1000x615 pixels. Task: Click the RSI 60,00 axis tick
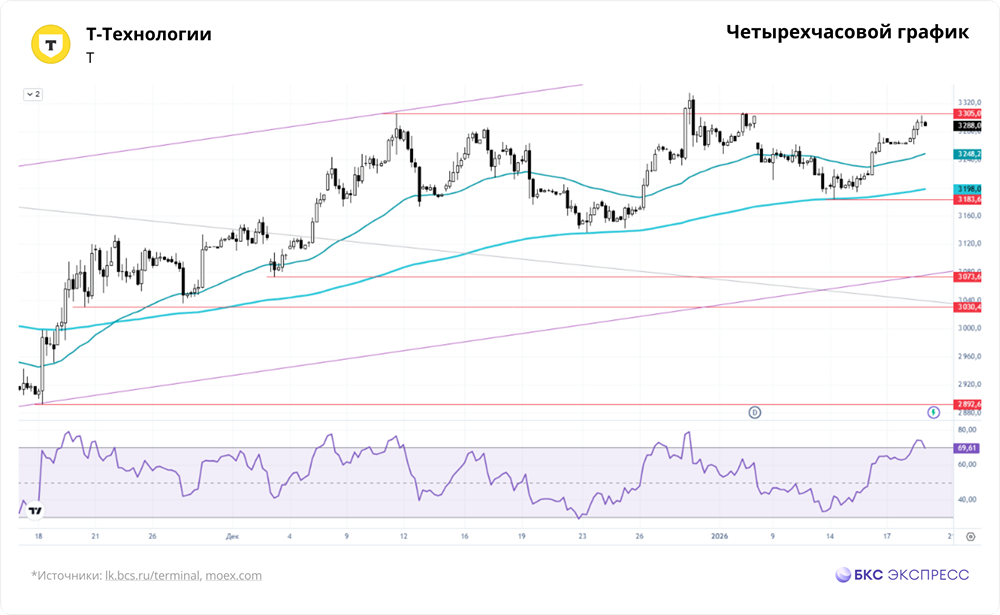coord(967,464)
